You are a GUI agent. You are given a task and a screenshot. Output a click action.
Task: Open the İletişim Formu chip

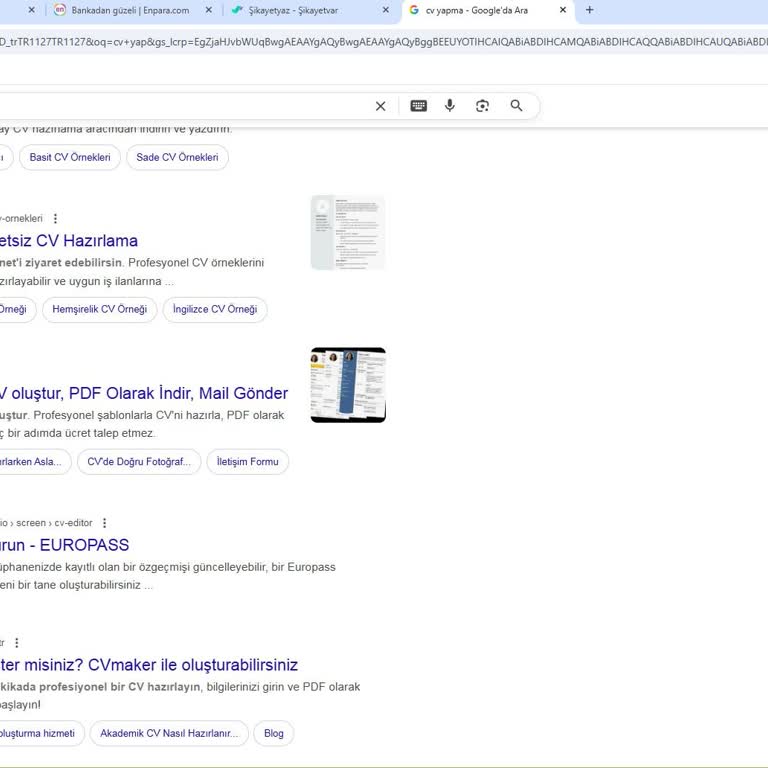pyautogui.click(x=247, y=462)
